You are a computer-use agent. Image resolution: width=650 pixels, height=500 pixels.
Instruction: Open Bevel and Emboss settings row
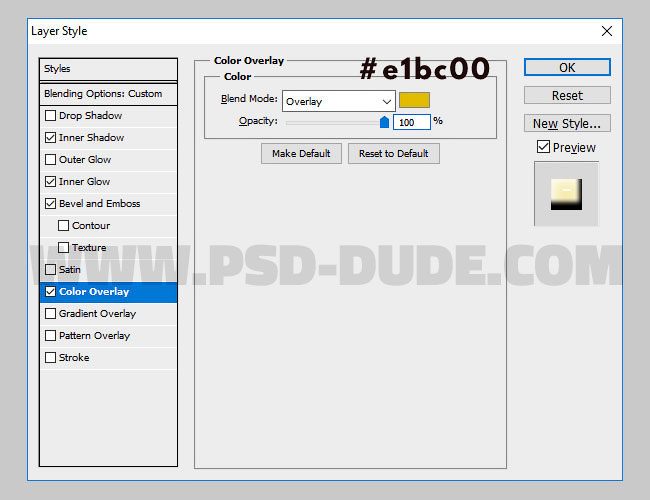click(108, 204)
